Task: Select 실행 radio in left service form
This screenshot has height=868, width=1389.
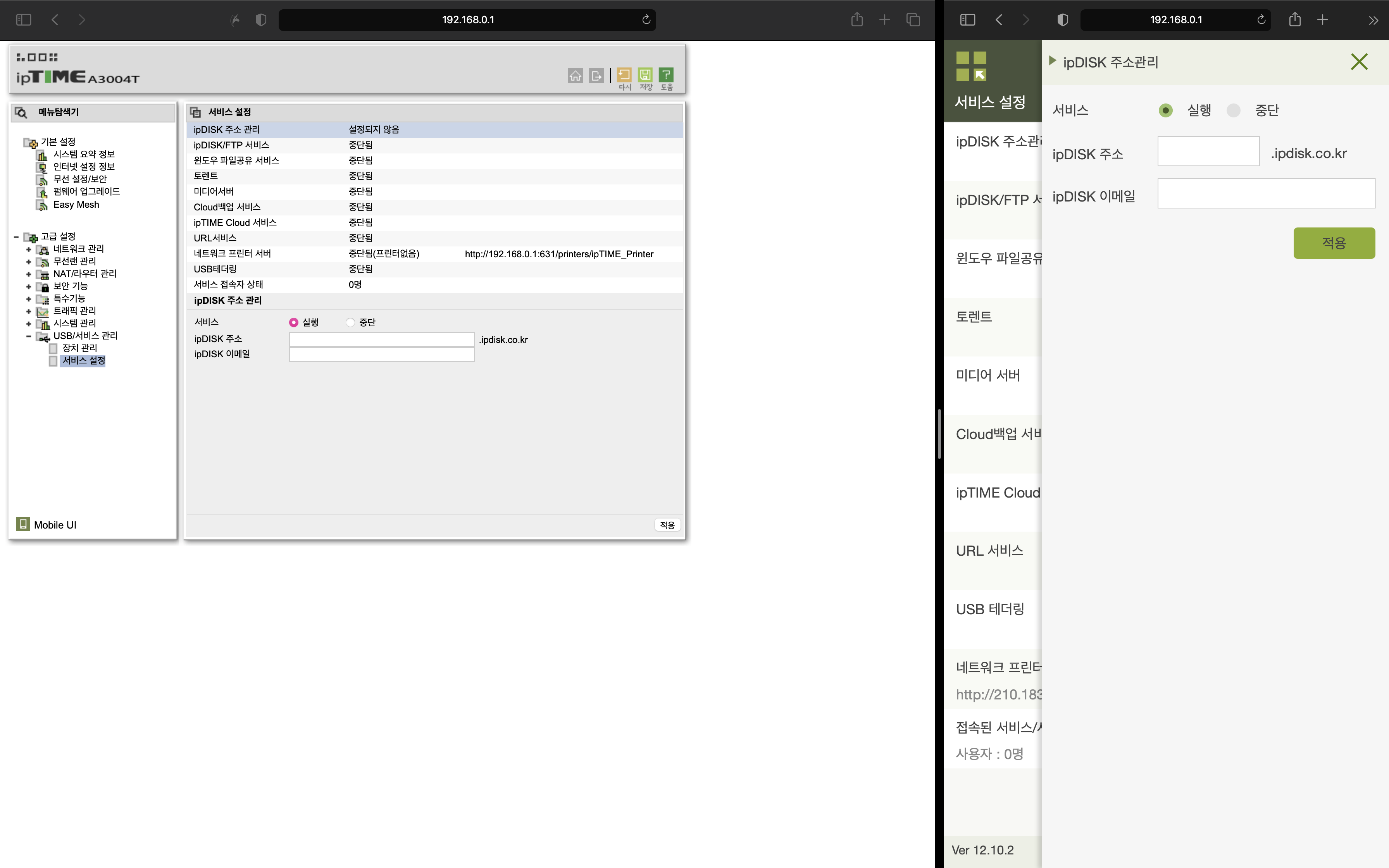Action: click(293, 323)
